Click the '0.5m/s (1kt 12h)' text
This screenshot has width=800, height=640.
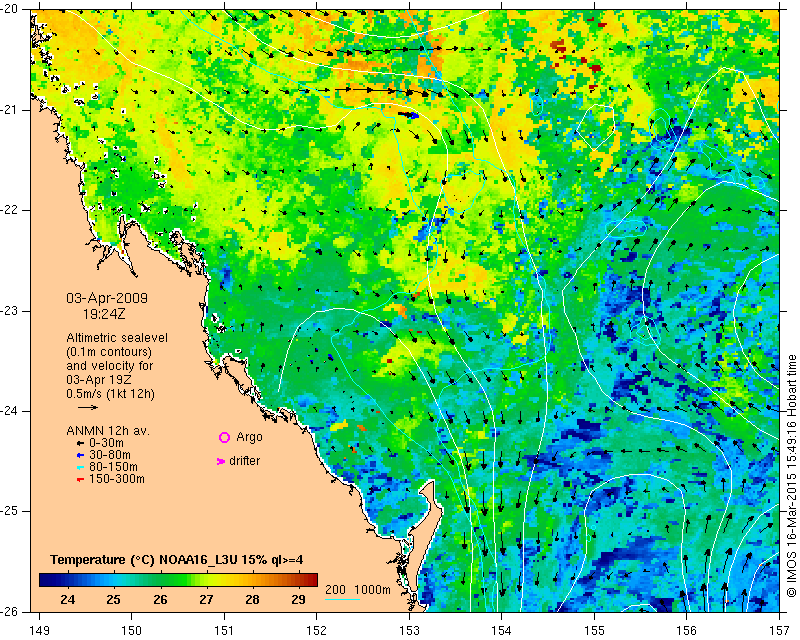pos(110,394)
